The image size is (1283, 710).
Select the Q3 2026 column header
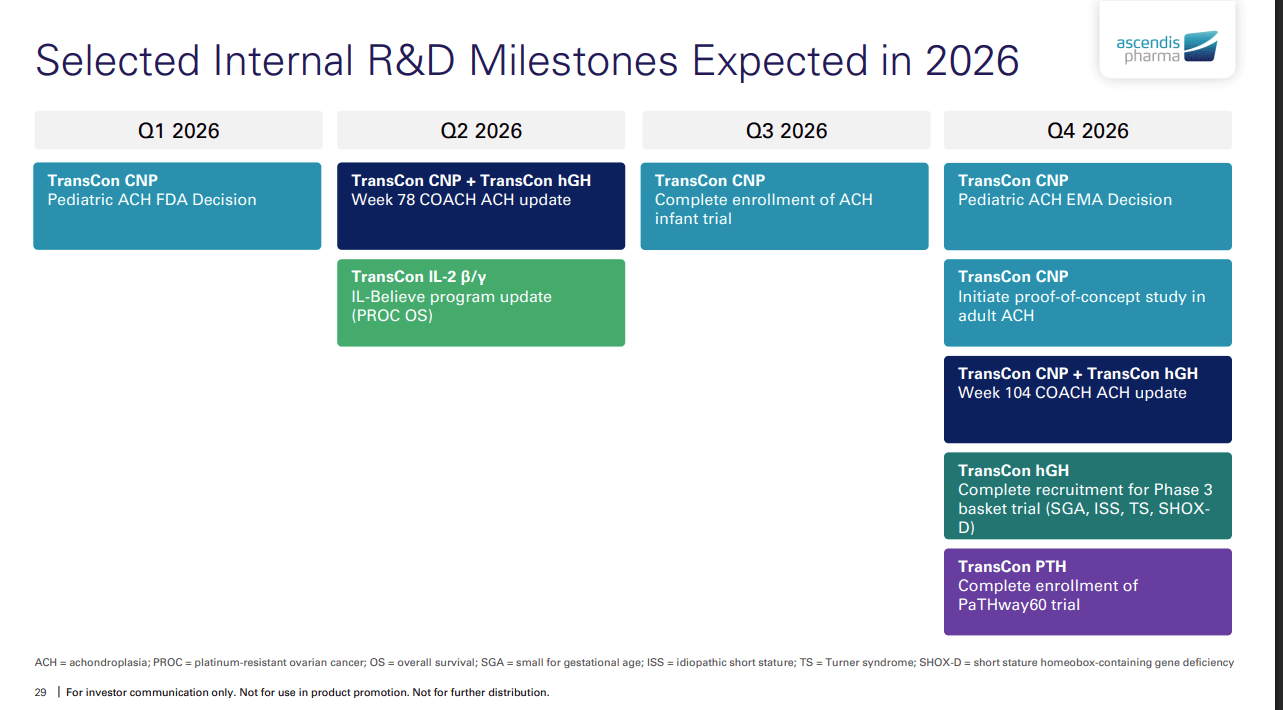click(786, 130)
